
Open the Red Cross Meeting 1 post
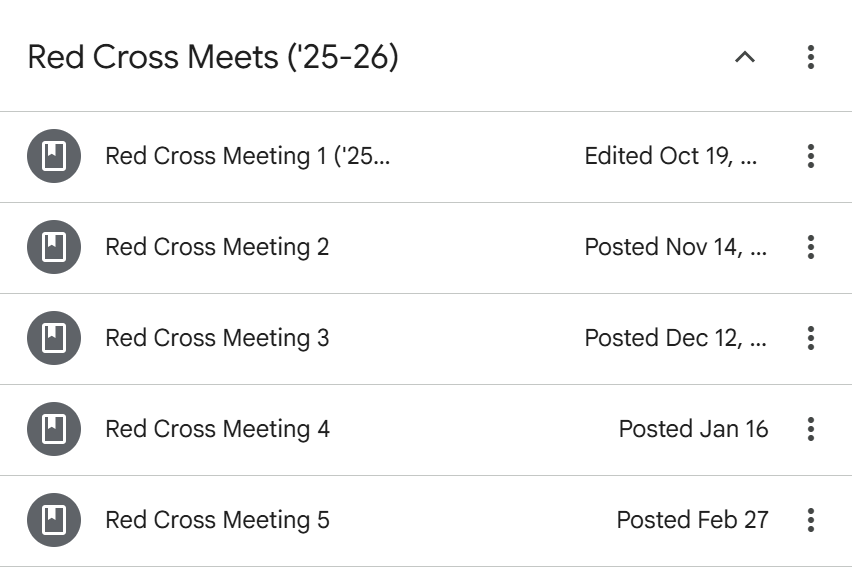[247, 156]
